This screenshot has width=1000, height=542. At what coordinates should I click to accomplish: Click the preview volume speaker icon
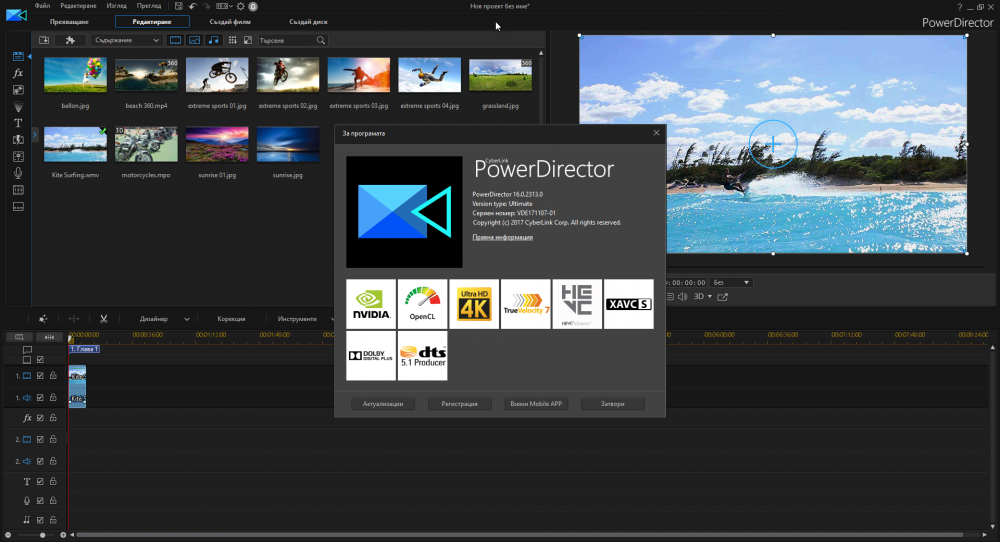click(x=682, y=297)
